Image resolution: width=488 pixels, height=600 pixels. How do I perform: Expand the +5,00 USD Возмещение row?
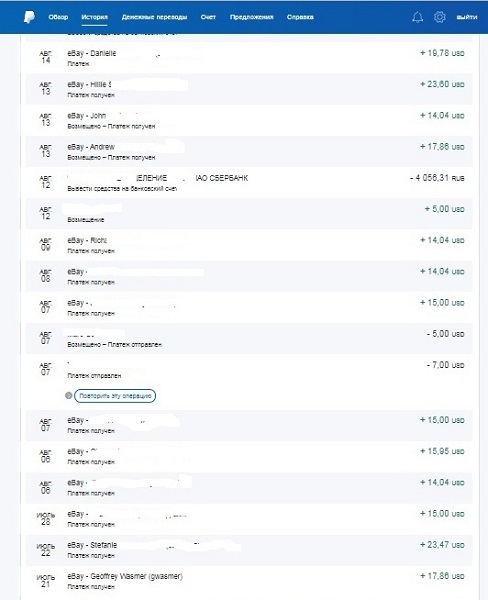pos(249,214)
